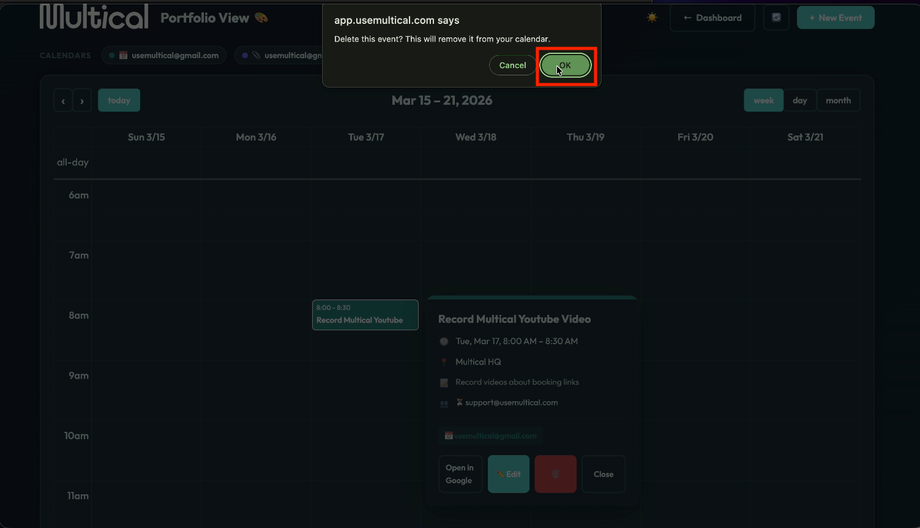Click the red trash delete button
Image resolution: width=920 pixels, height=528 pixels.
(x=556, y=474)
